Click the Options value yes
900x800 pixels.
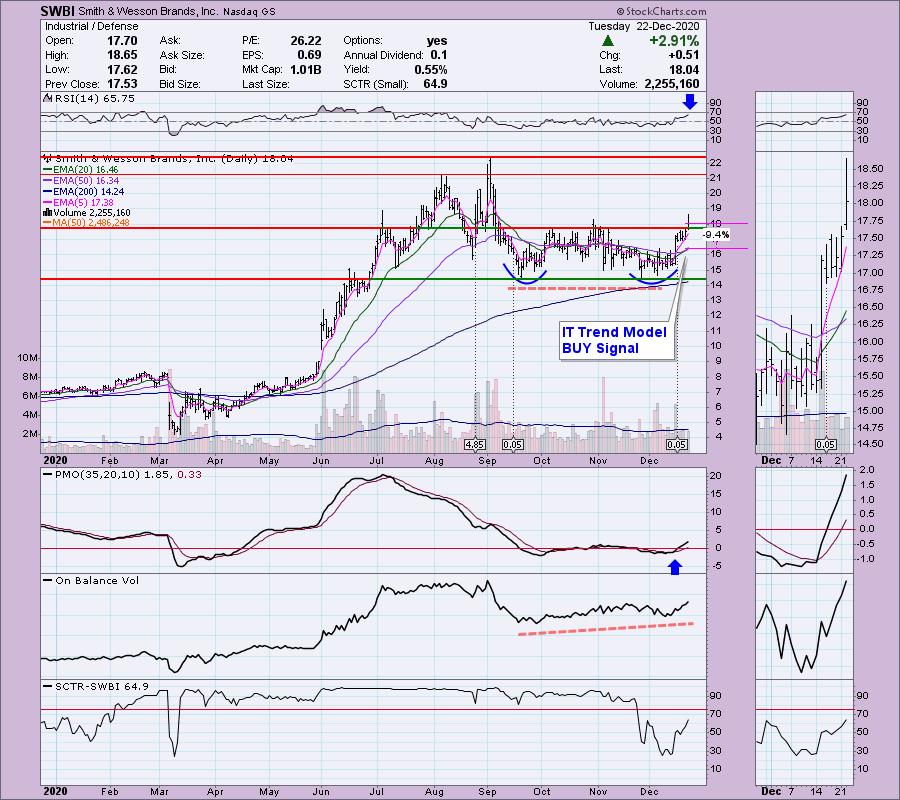(x=437, y=41)
